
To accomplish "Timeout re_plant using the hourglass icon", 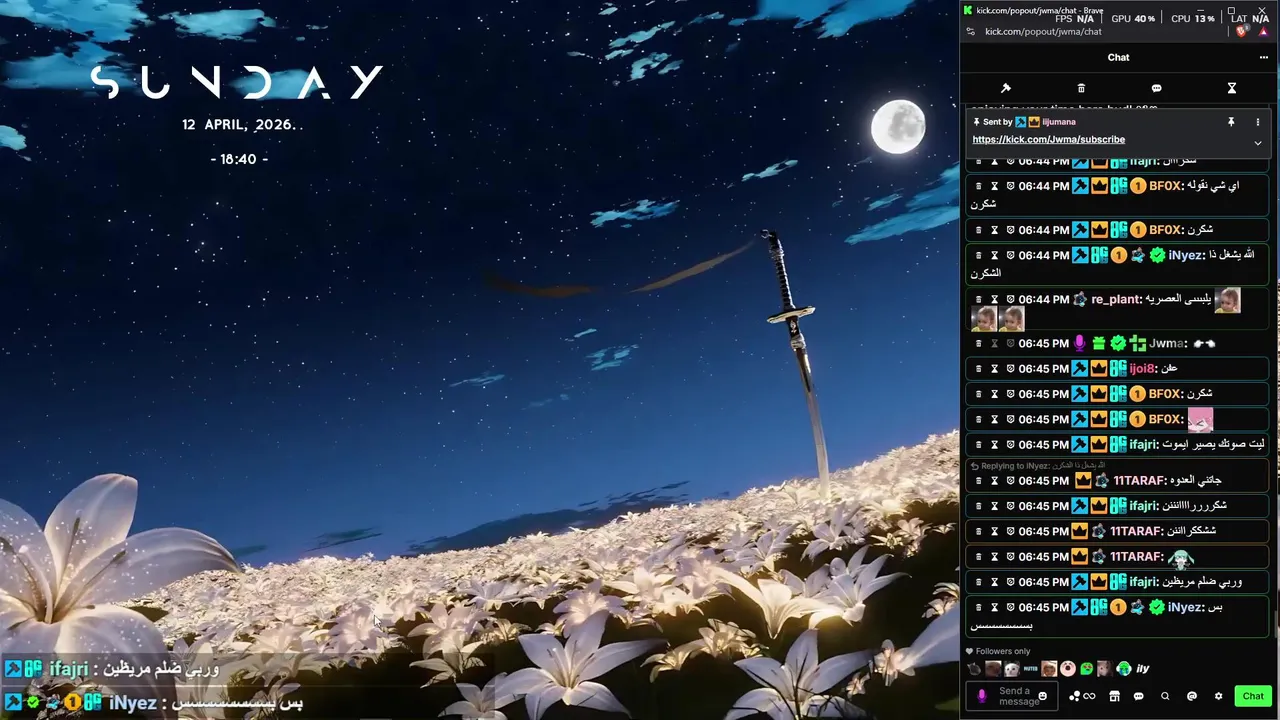I will 994,299.
